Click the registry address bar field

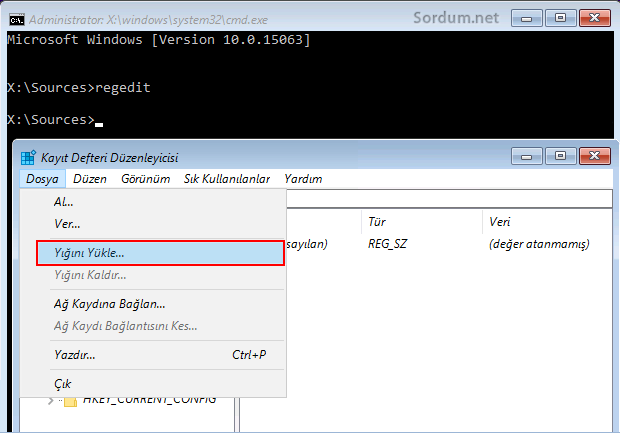point(449,199)
